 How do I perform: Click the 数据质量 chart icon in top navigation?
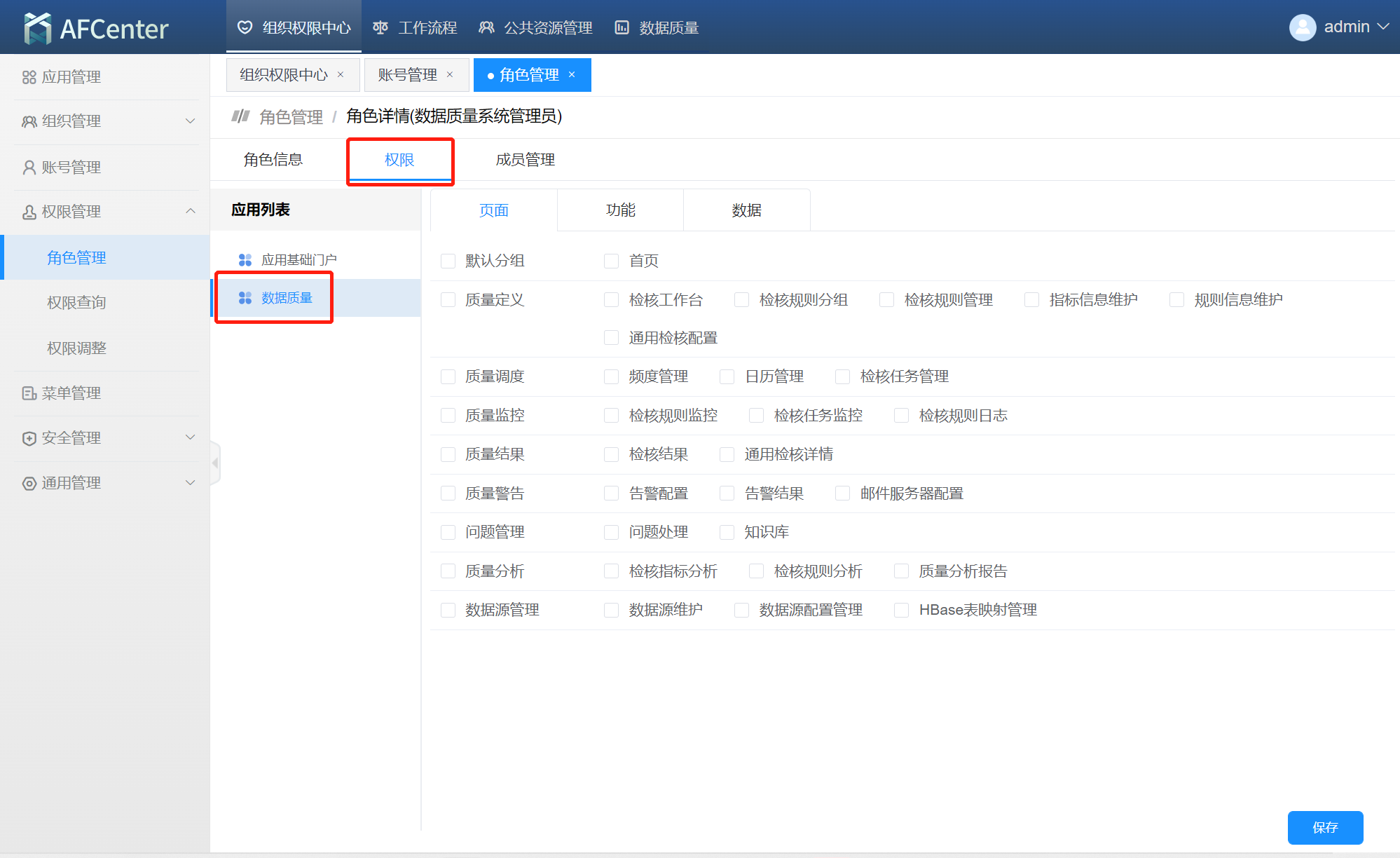click(622, 28)
